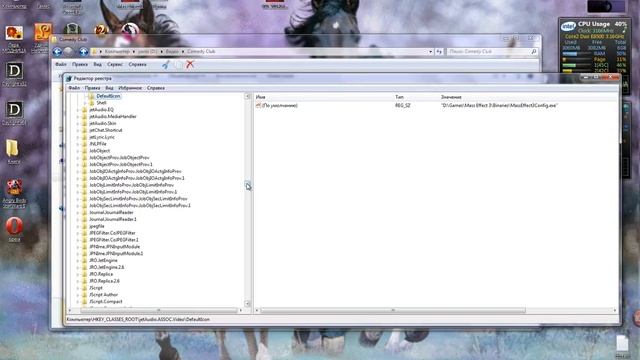Image resolution: width=640 pixels, height=360 pixels.
Task: Expand jetAudio.EQ key
Action: (x=78, y=110)
